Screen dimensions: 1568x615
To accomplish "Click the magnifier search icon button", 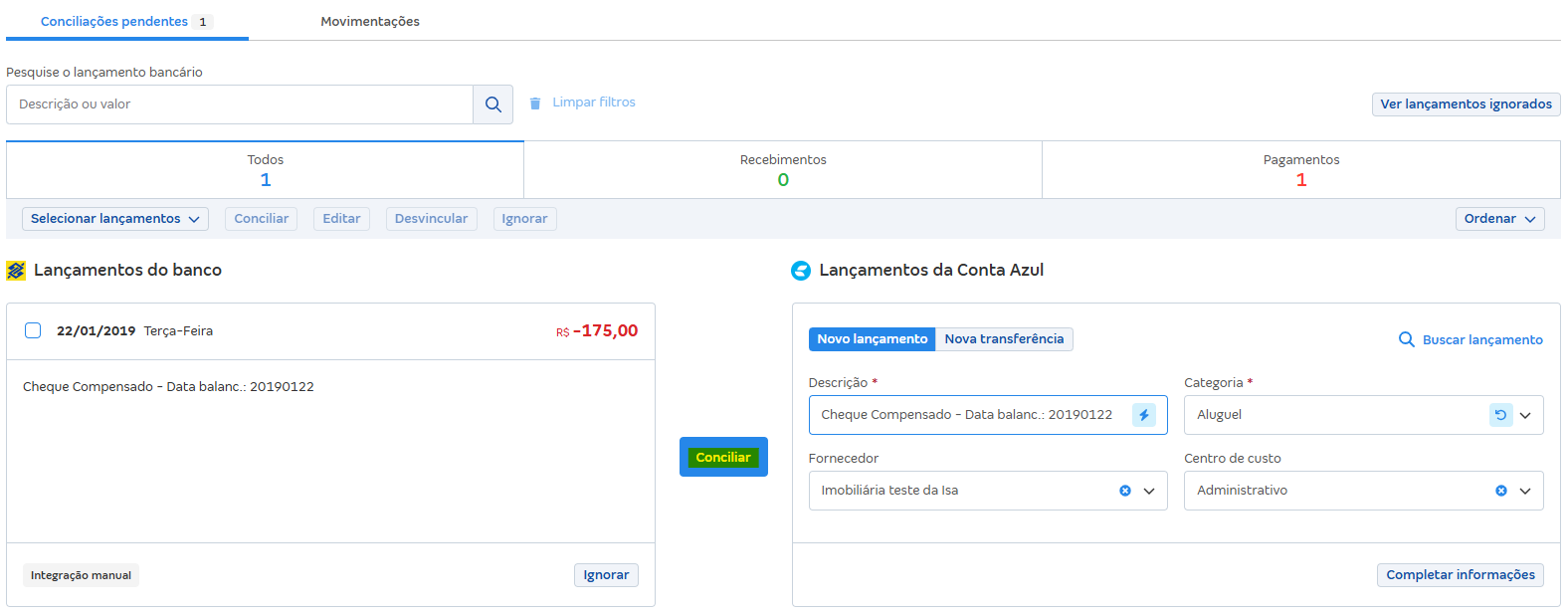I will coord(492,104).
